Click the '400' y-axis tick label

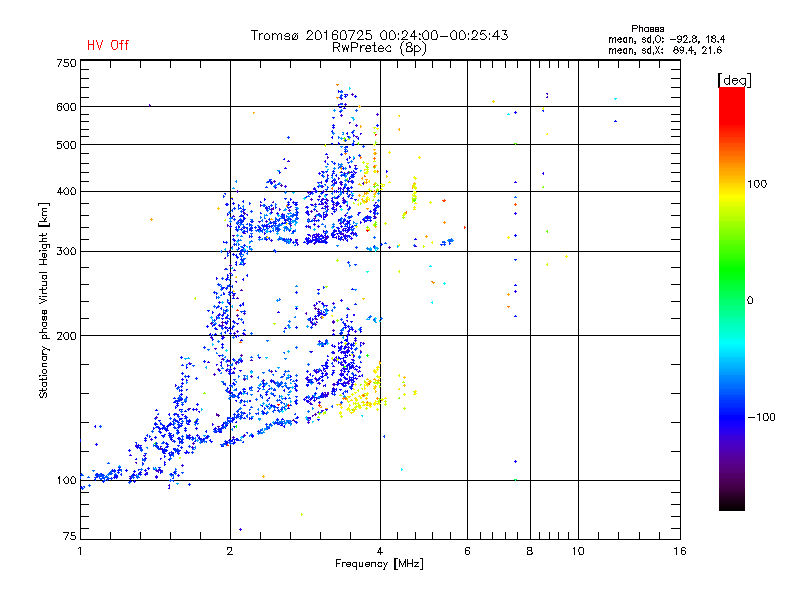(66, 192)
